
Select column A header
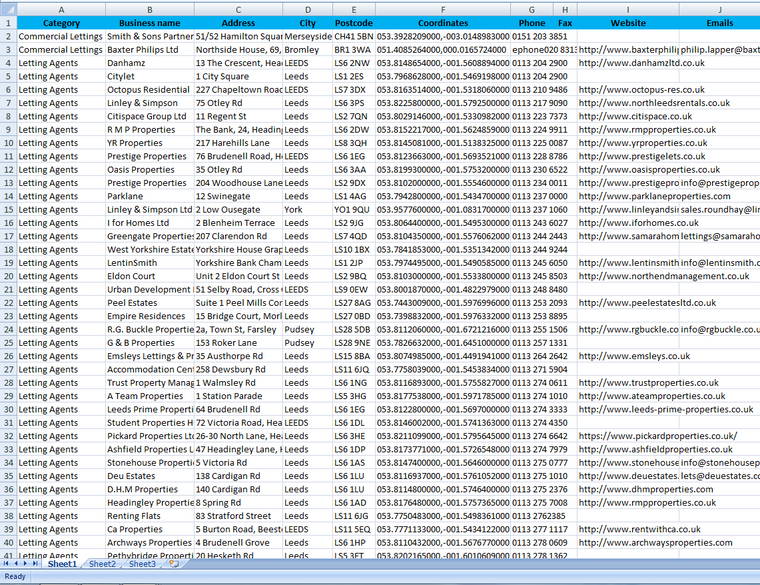[61, 9]
